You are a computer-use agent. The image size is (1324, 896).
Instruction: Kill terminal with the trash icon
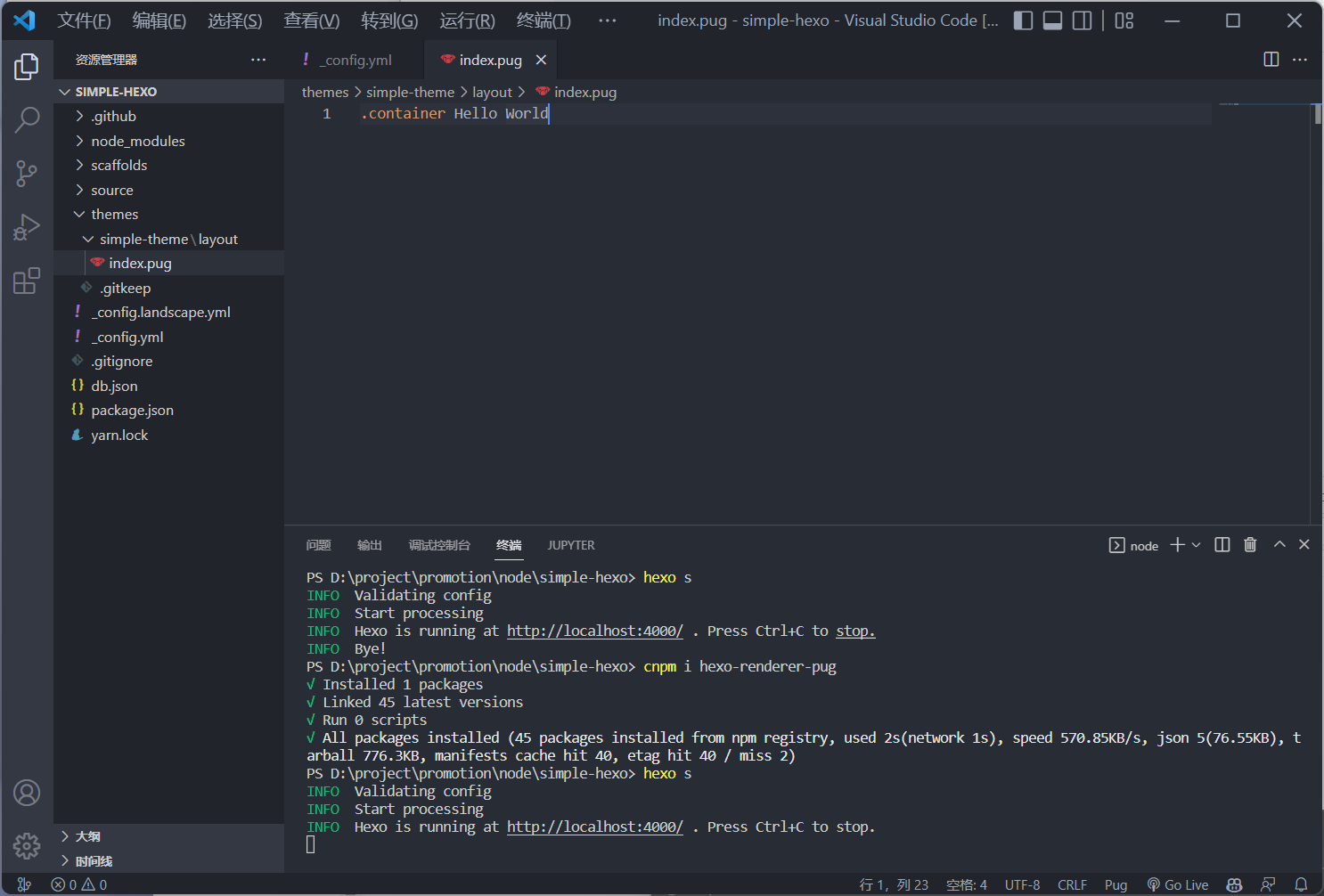coord(1250,545)
